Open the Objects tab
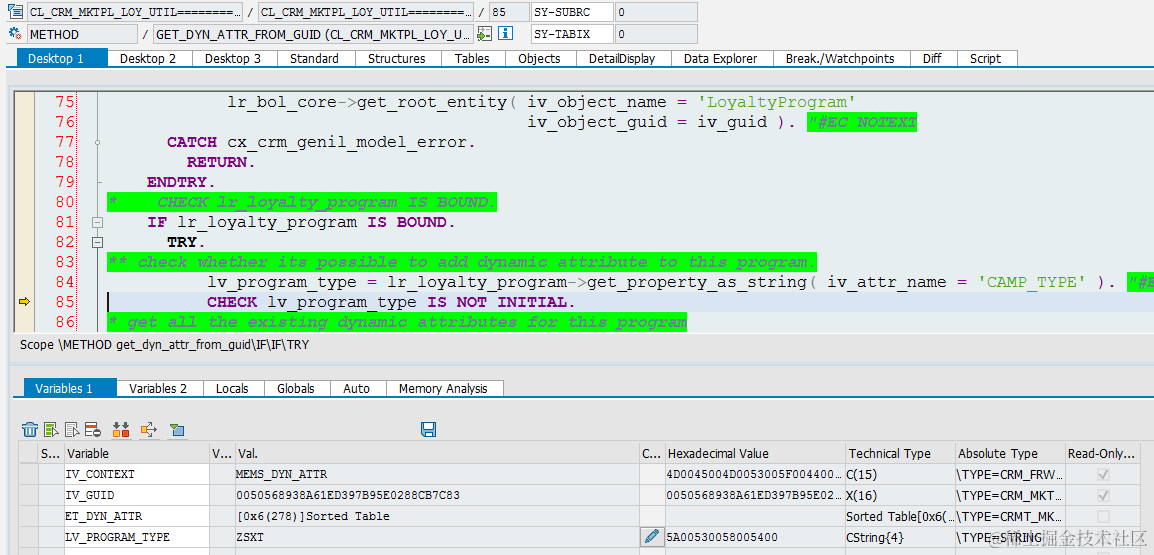Screen dimensions: 1154x555 click(x=539, y=58)
